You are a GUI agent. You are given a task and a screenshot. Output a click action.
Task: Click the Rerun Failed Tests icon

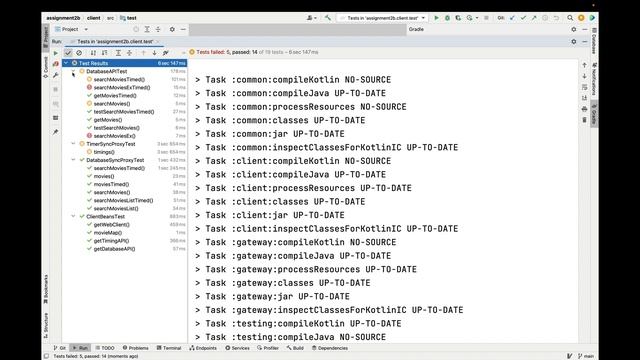[56, 64]
